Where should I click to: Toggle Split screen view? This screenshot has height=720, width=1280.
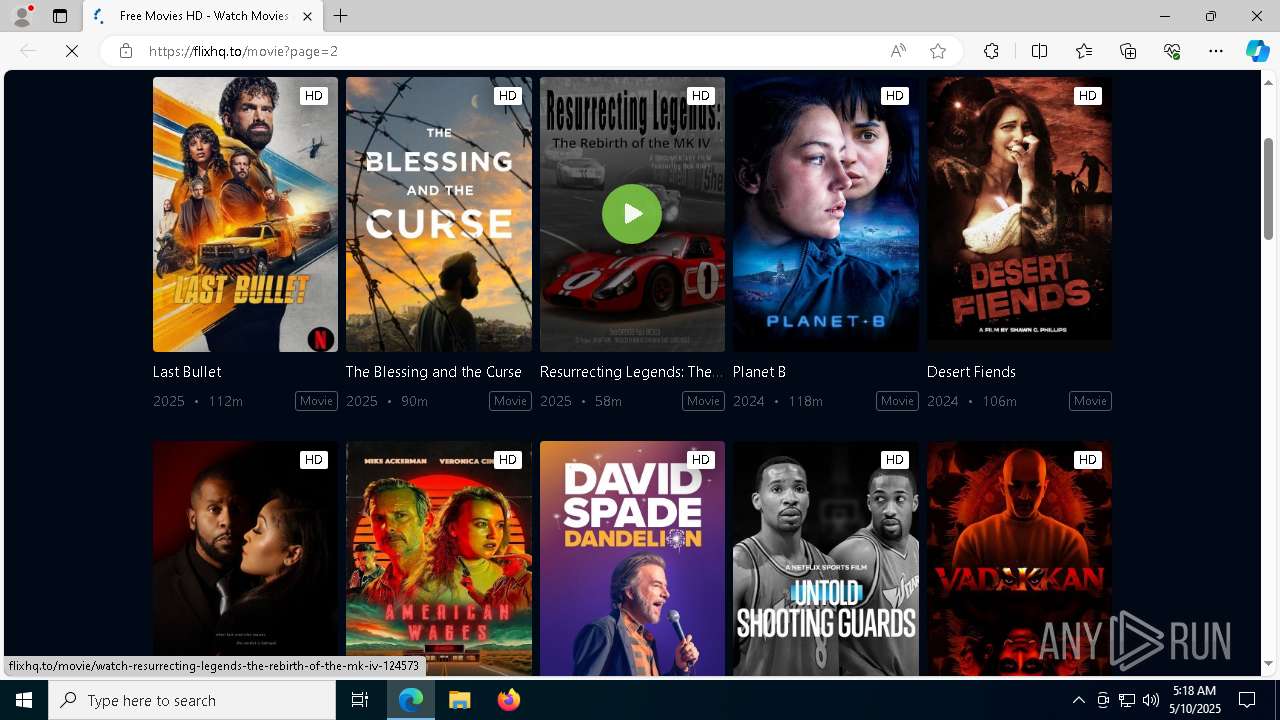[x=1039, y=51]
